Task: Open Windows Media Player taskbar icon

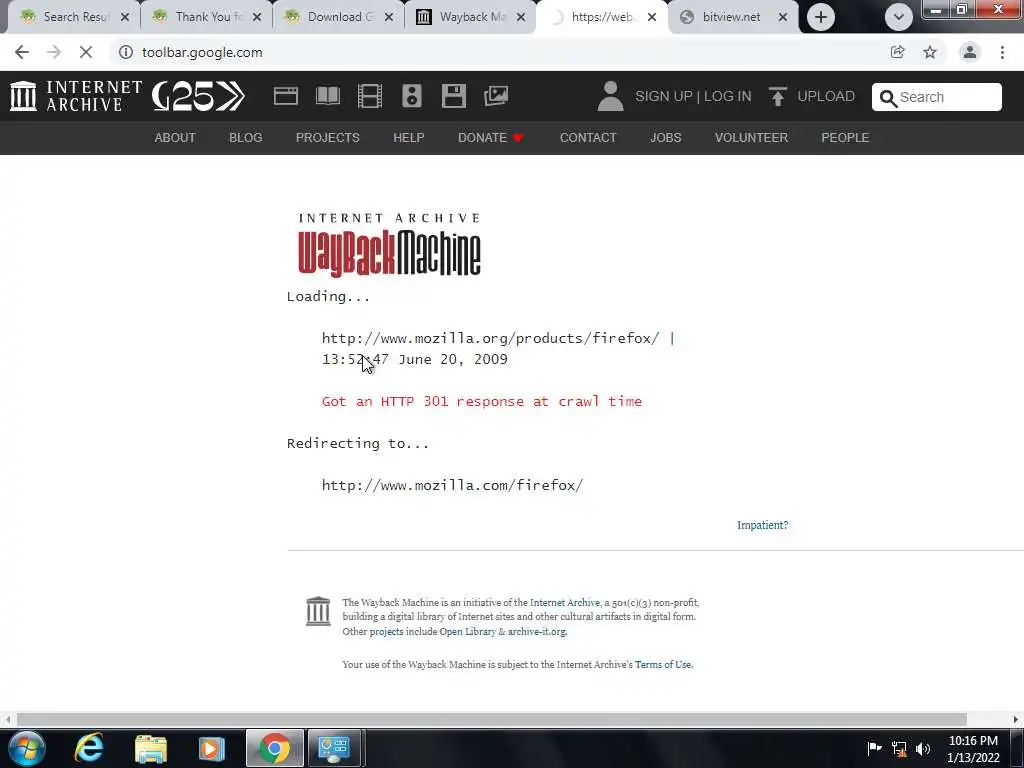Action: point(211,748)
